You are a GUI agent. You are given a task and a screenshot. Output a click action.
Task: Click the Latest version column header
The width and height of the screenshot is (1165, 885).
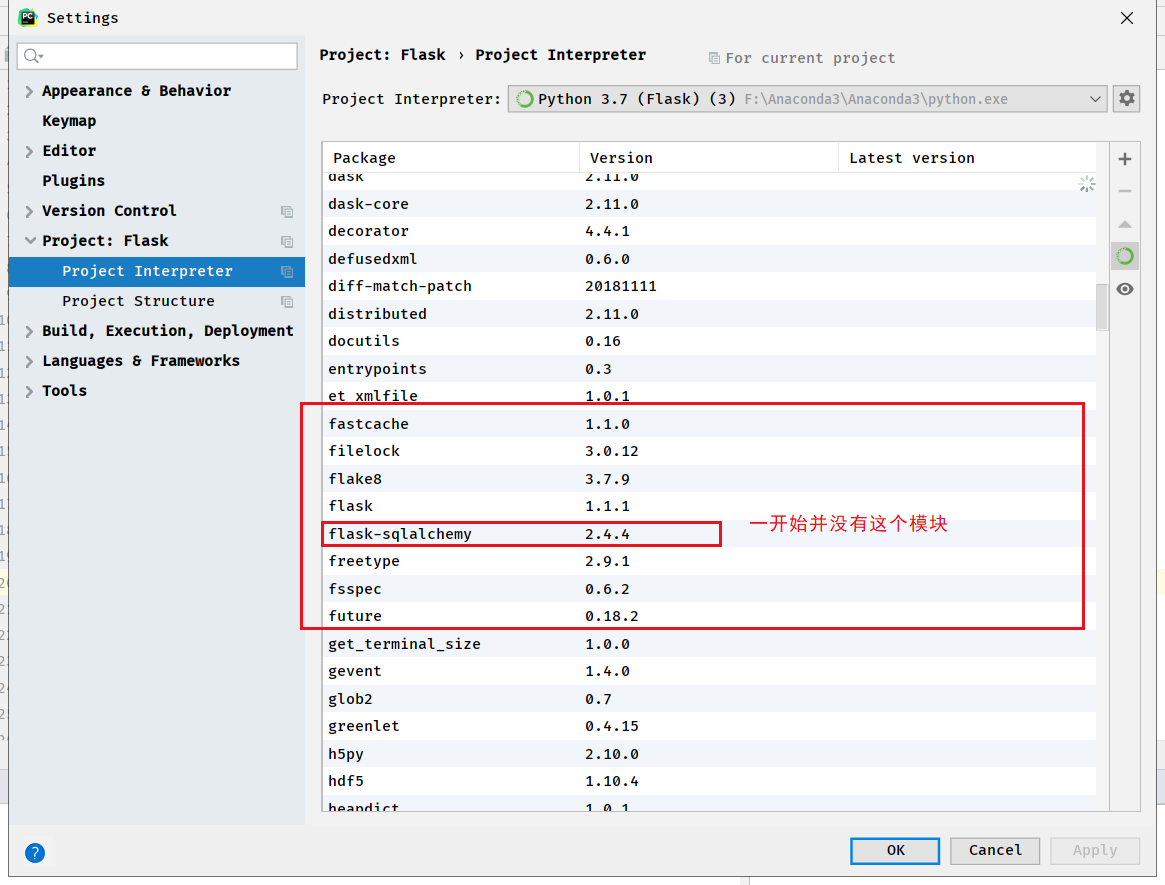tap(967, 158)
